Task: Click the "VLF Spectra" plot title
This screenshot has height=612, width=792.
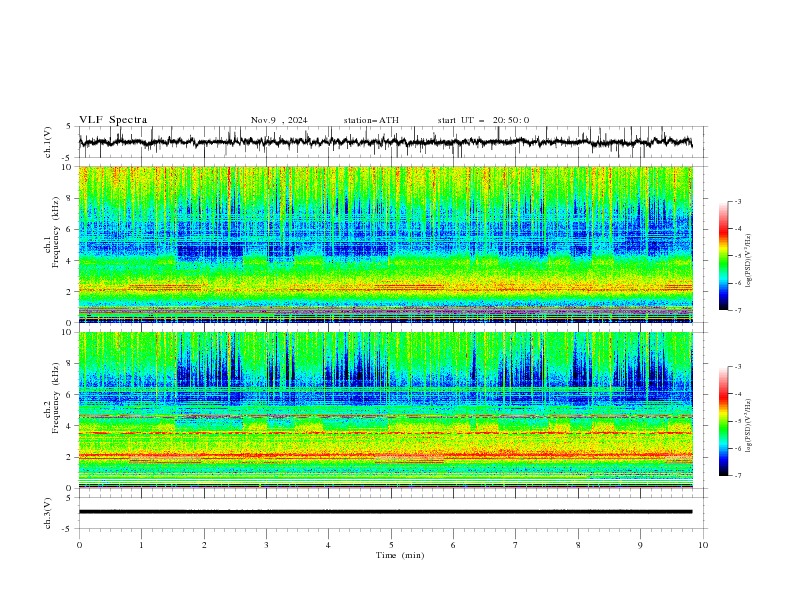Action: (113, 120)
